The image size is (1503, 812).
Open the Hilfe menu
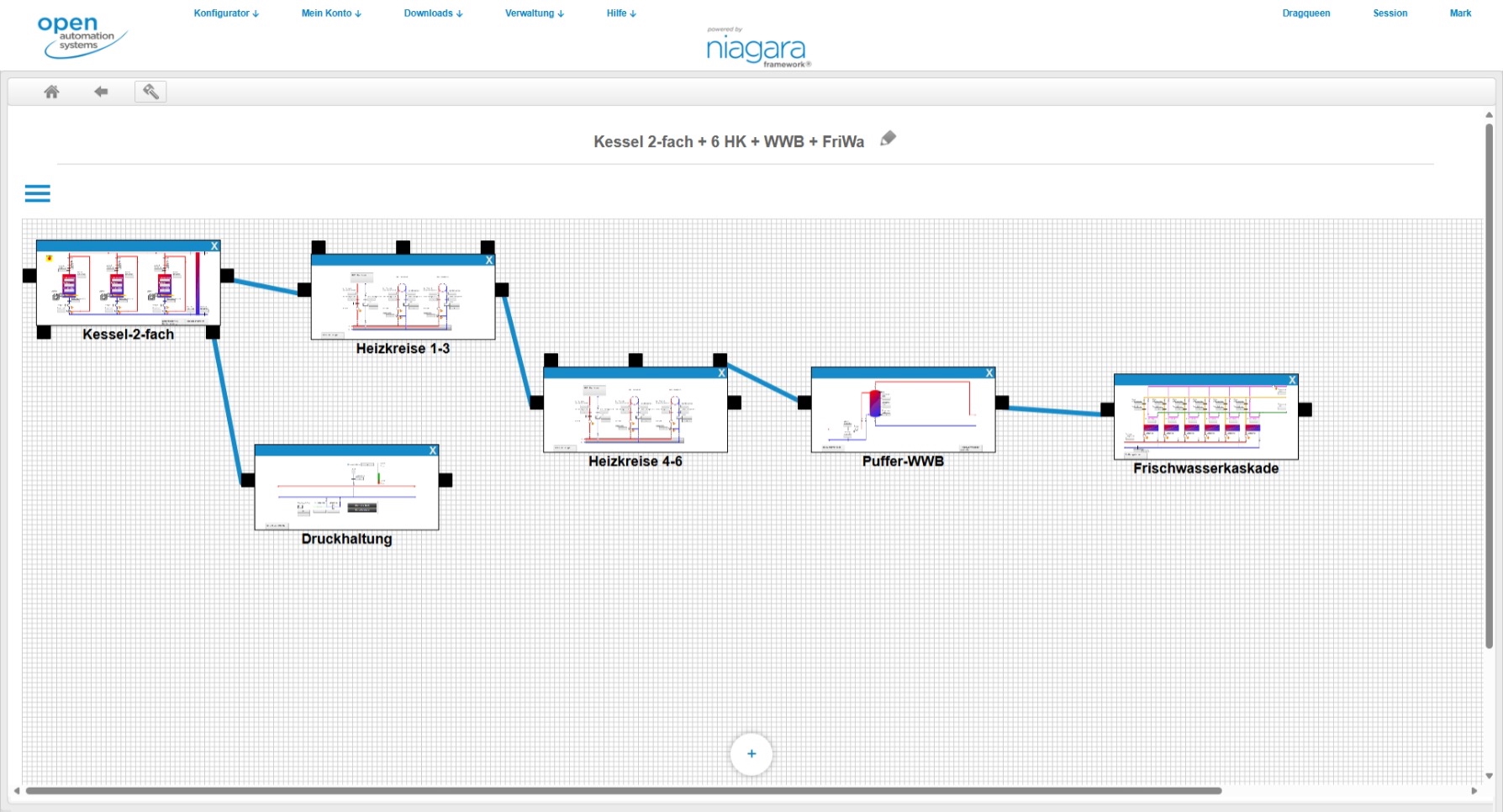pyautogui.click(x=621, y=13)
